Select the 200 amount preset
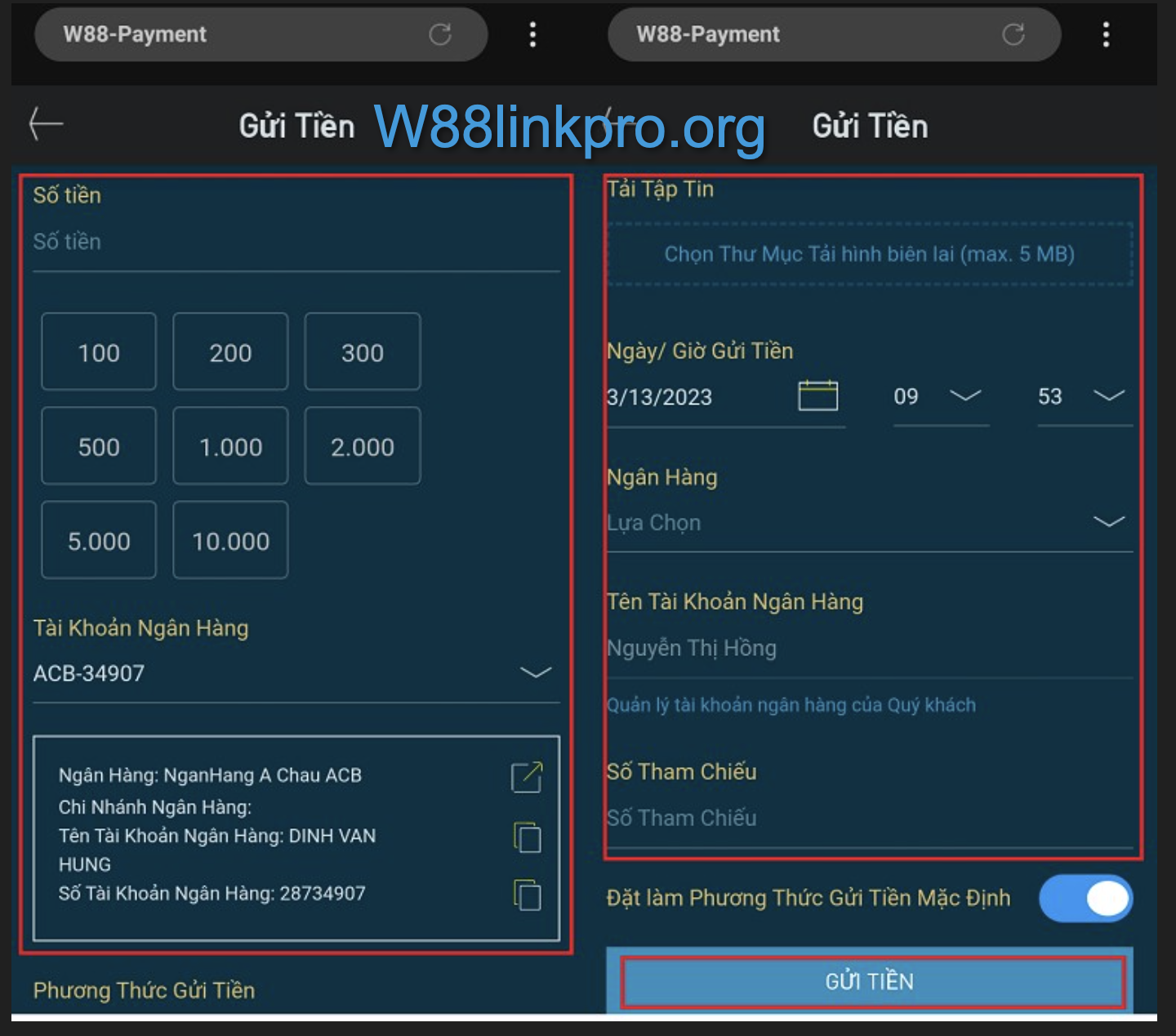This screenshot has width=1176, height=1036. point(230,352)
